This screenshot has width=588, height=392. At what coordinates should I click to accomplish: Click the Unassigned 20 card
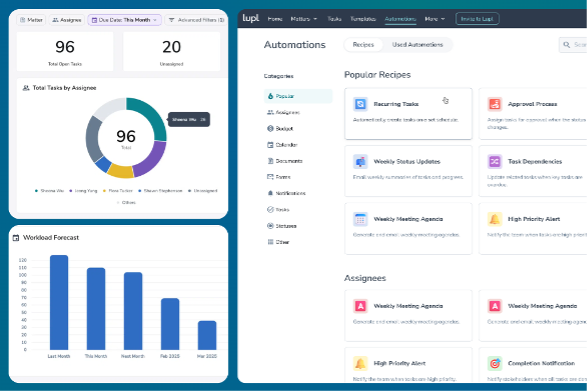pyautogui.click(x=171, y=51)
